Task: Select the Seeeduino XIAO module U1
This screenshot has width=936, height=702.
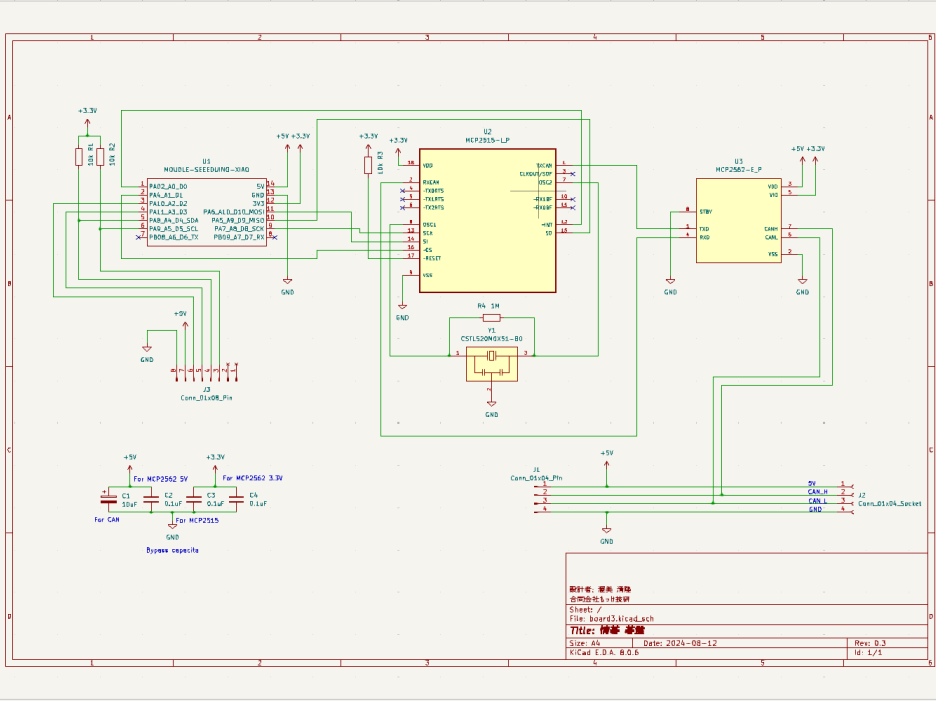Action: tap(206, 212)
